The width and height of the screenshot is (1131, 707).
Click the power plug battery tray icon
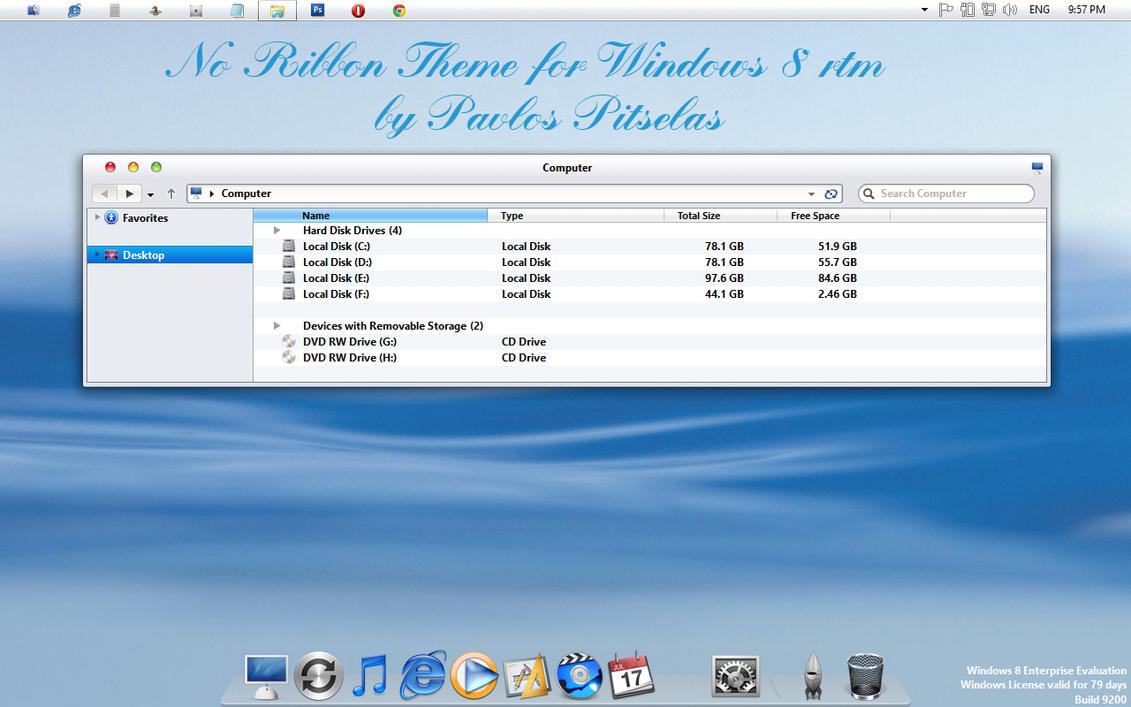(x=968, y=10)
